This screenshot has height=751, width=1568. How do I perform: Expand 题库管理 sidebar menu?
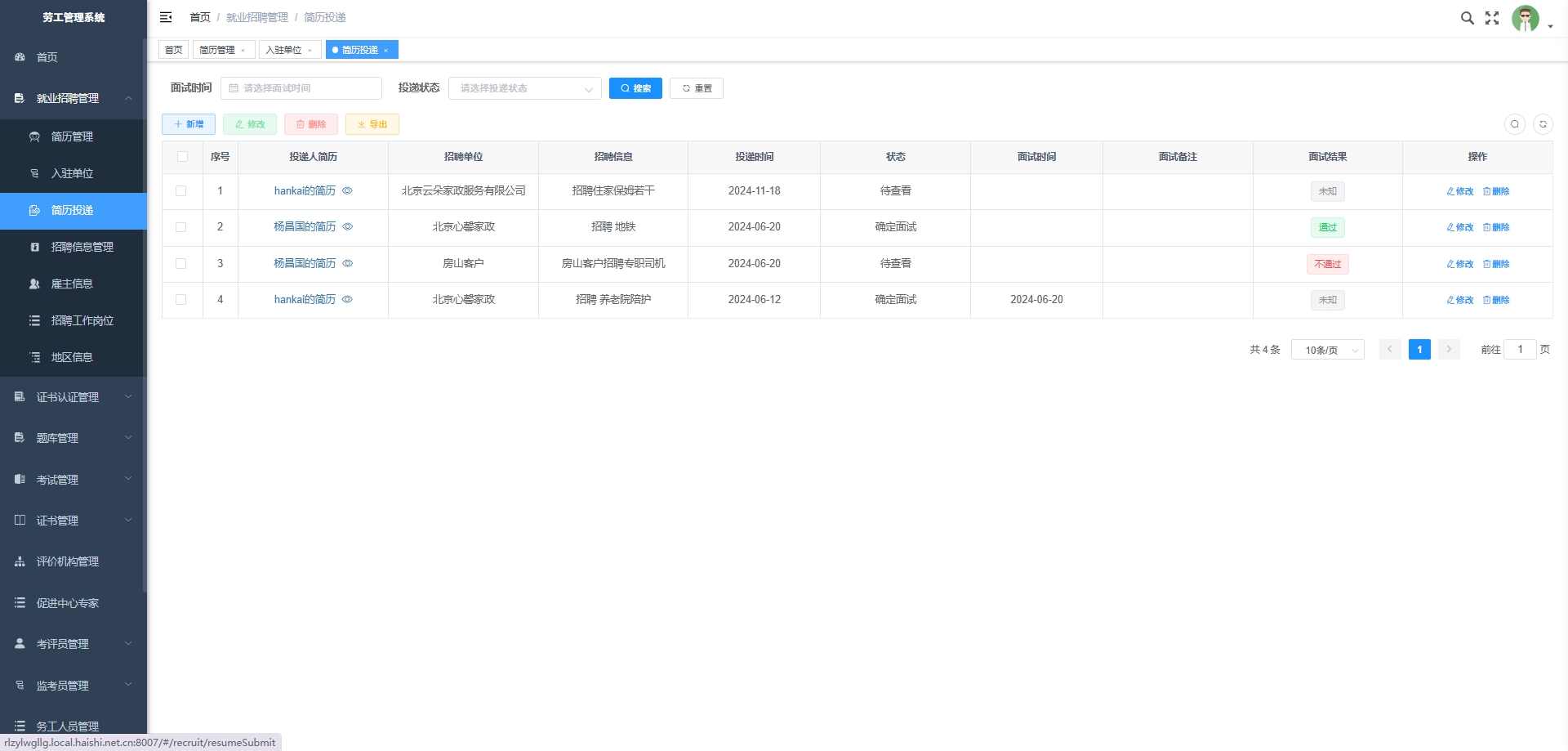coord(73,438)
